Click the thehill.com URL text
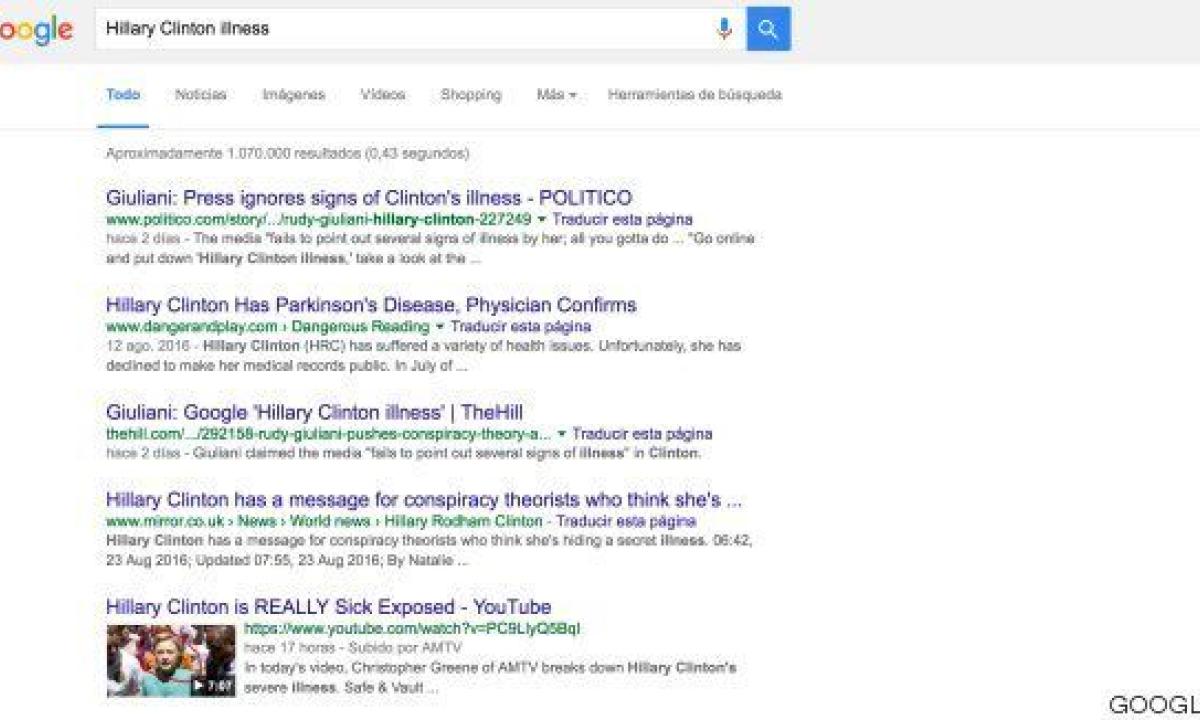 coord(329,435)
